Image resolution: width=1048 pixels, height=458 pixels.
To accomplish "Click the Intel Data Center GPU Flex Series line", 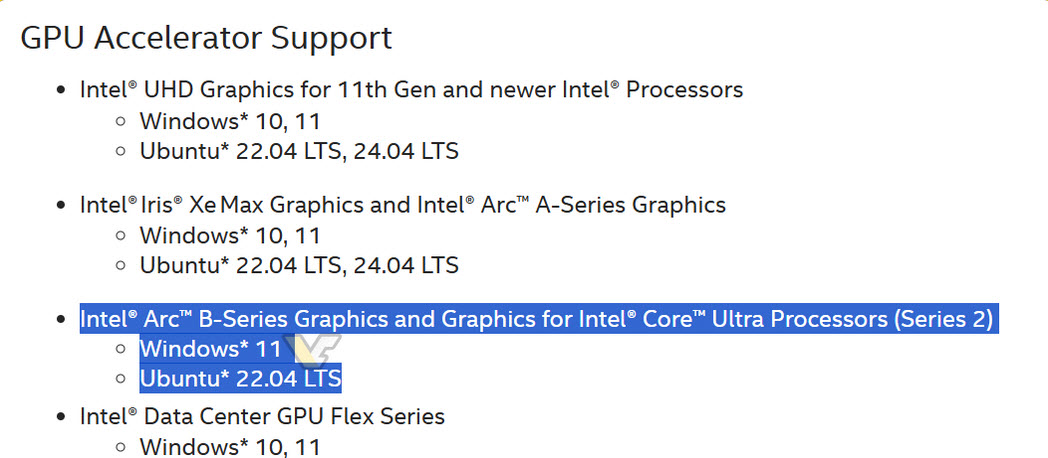I will pos(262,416).
